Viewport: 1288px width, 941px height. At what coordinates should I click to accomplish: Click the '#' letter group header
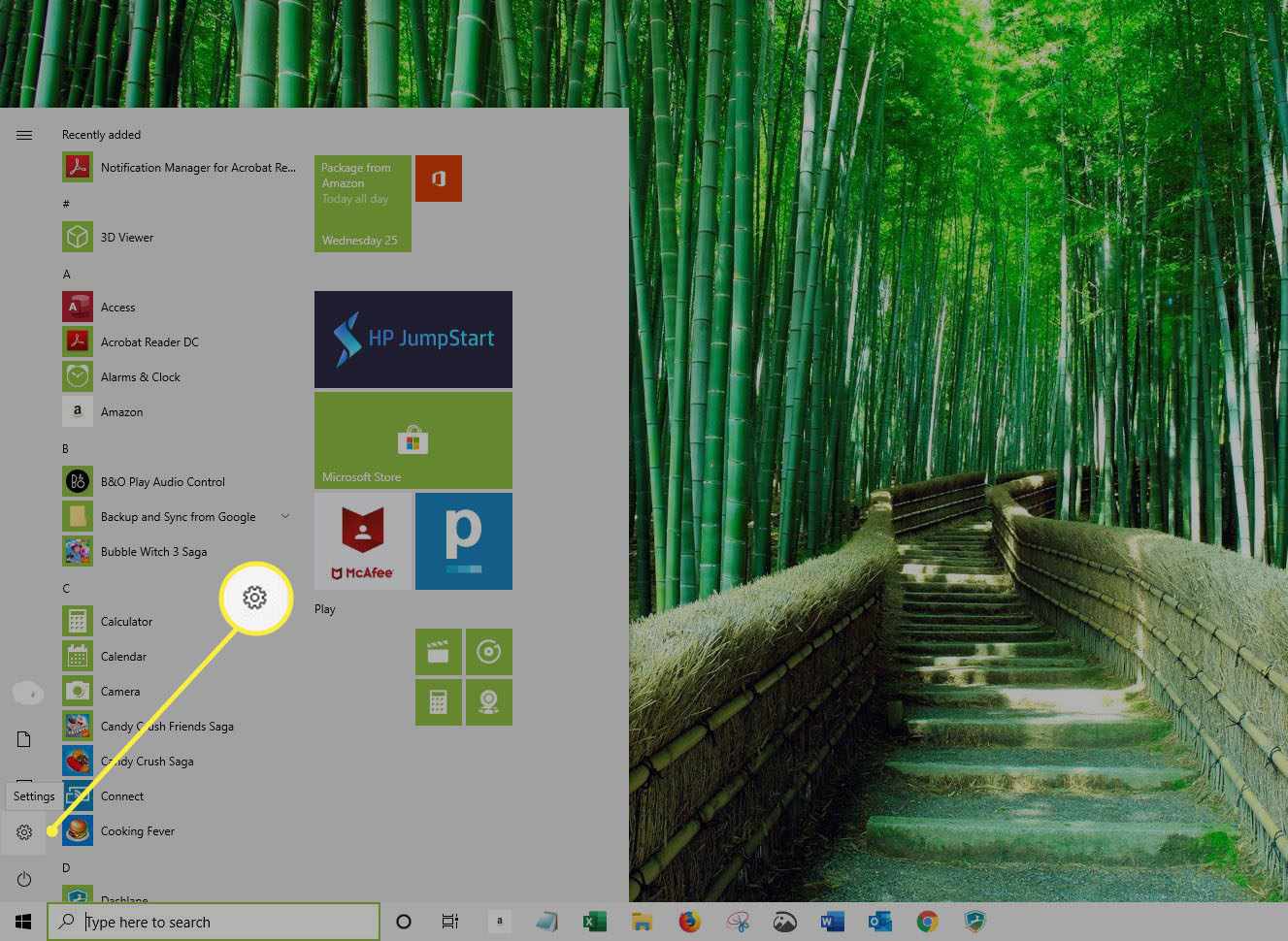[66, 204]
